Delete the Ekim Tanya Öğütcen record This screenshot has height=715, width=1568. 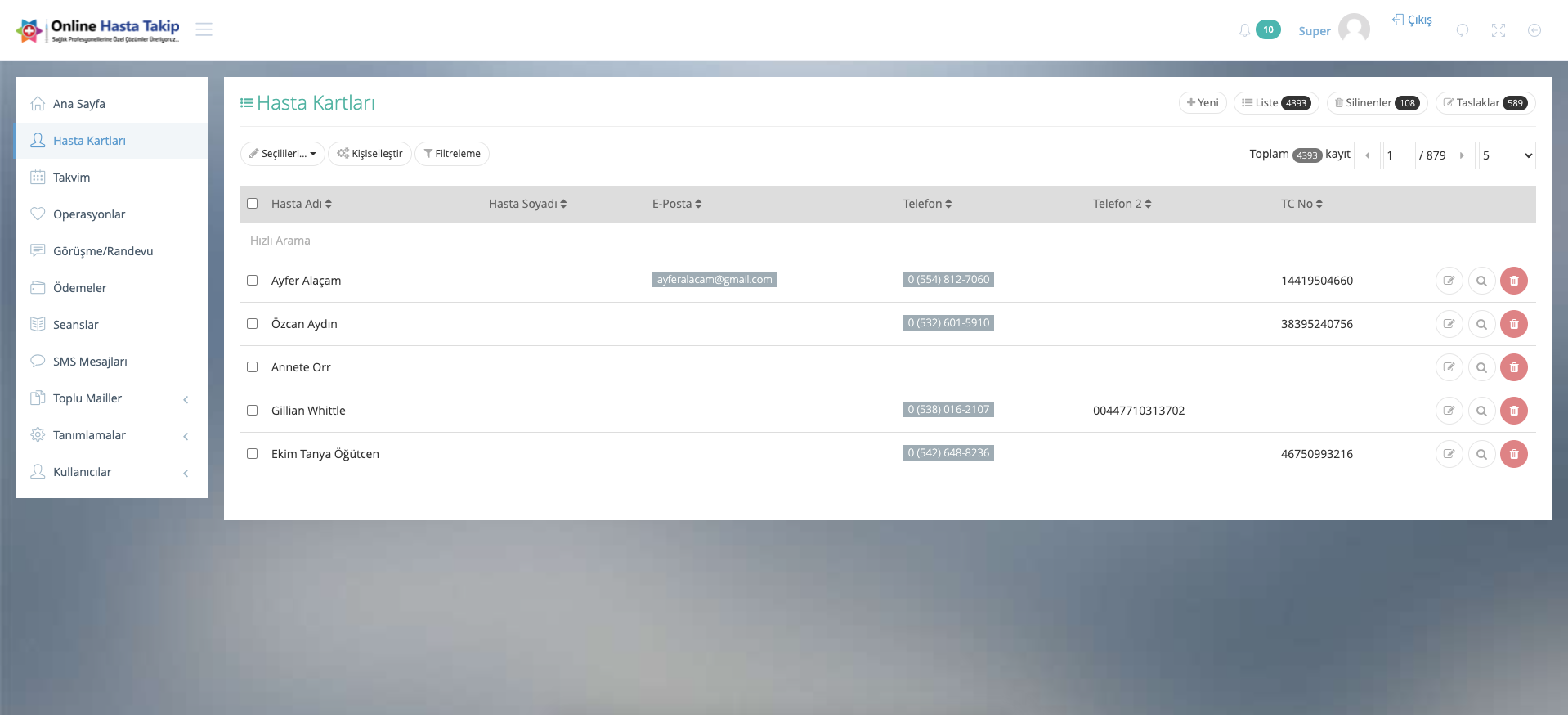(x=1513, y=454)
